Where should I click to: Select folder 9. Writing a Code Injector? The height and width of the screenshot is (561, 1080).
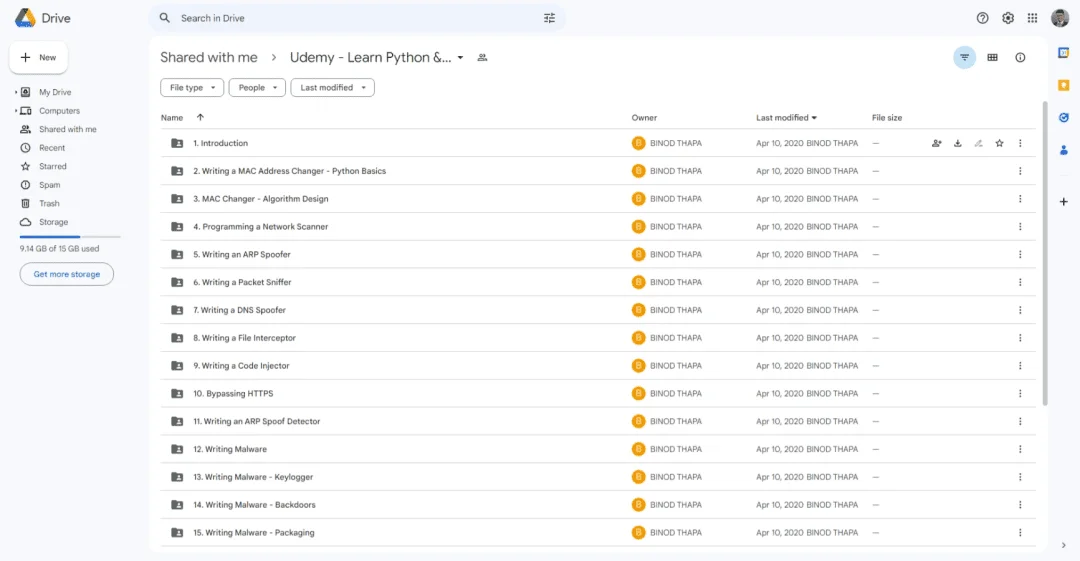click(598, 366)
